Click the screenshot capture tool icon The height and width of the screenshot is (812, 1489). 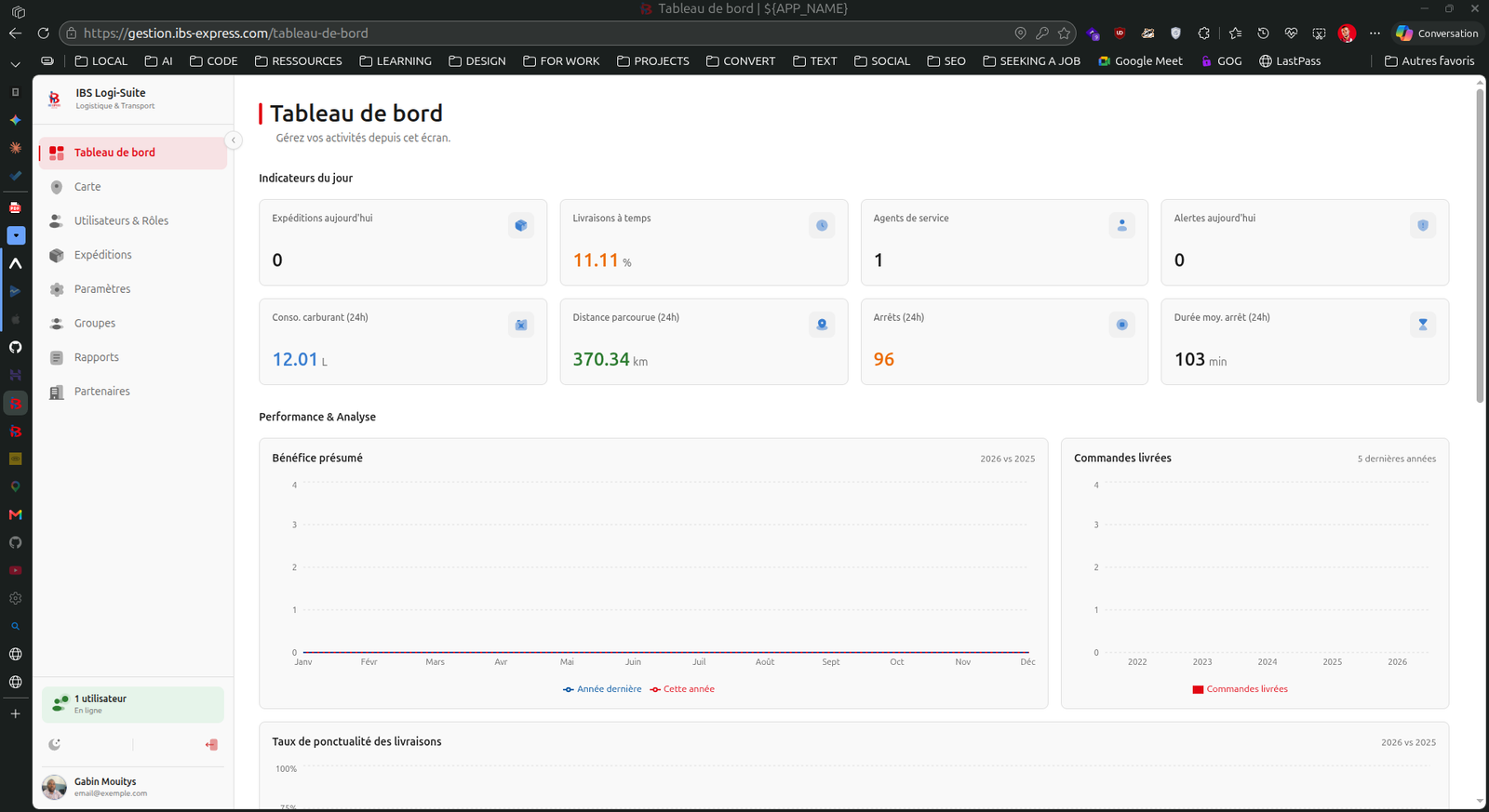[x=1319, y=33]
